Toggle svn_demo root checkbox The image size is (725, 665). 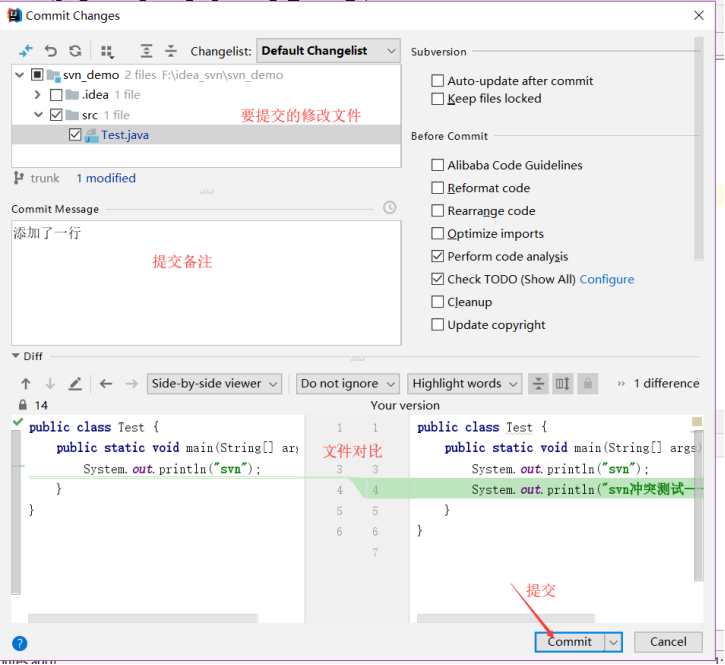coord(37,74)
